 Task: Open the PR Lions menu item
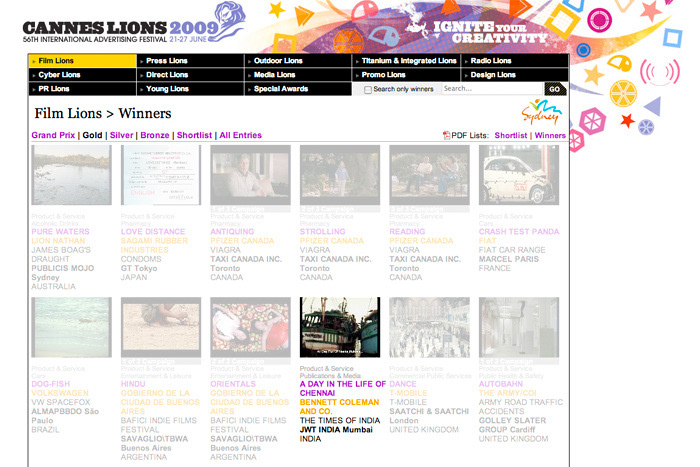click(83, 89)
